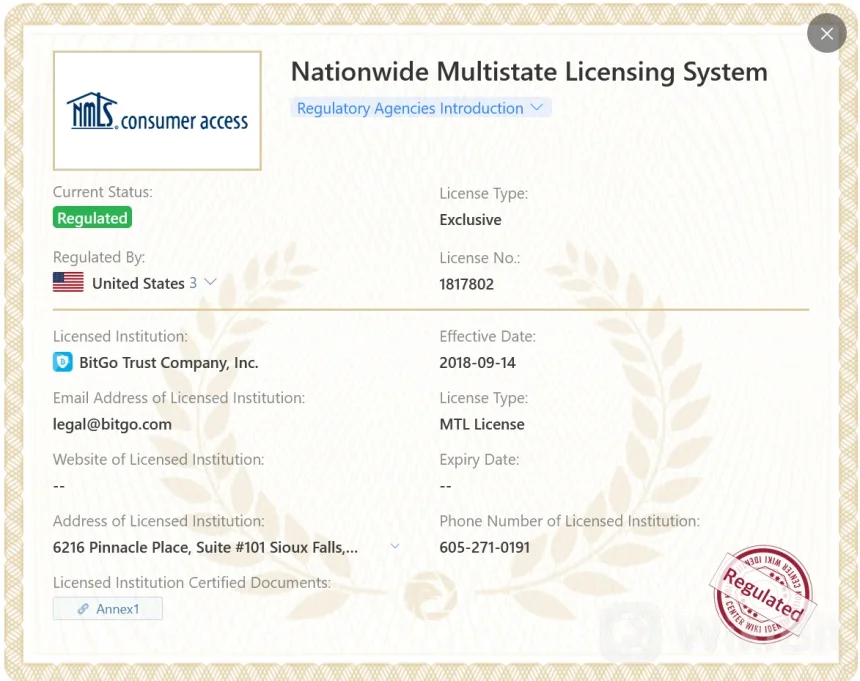This screenshot has width=860, height=681.
Task: Open the Annex1 certified document
Action: click(x=117, y=609)
